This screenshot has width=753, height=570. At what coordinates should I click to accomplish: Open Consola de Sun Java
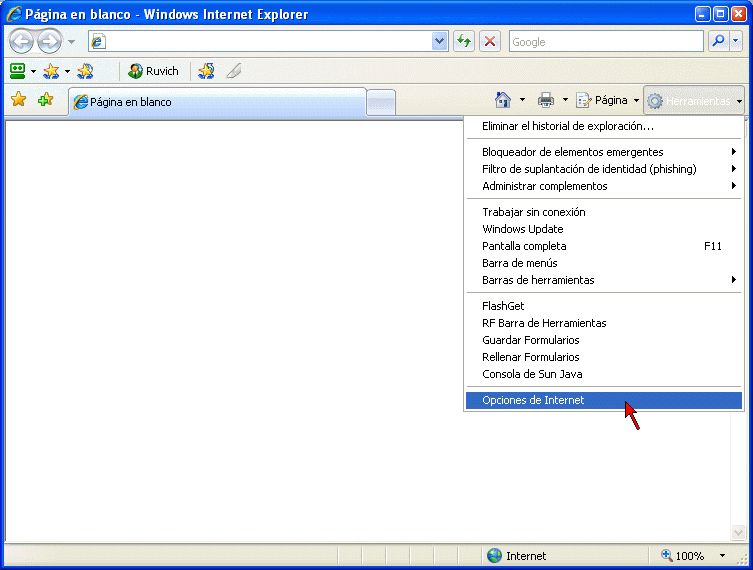coord(604,374)
